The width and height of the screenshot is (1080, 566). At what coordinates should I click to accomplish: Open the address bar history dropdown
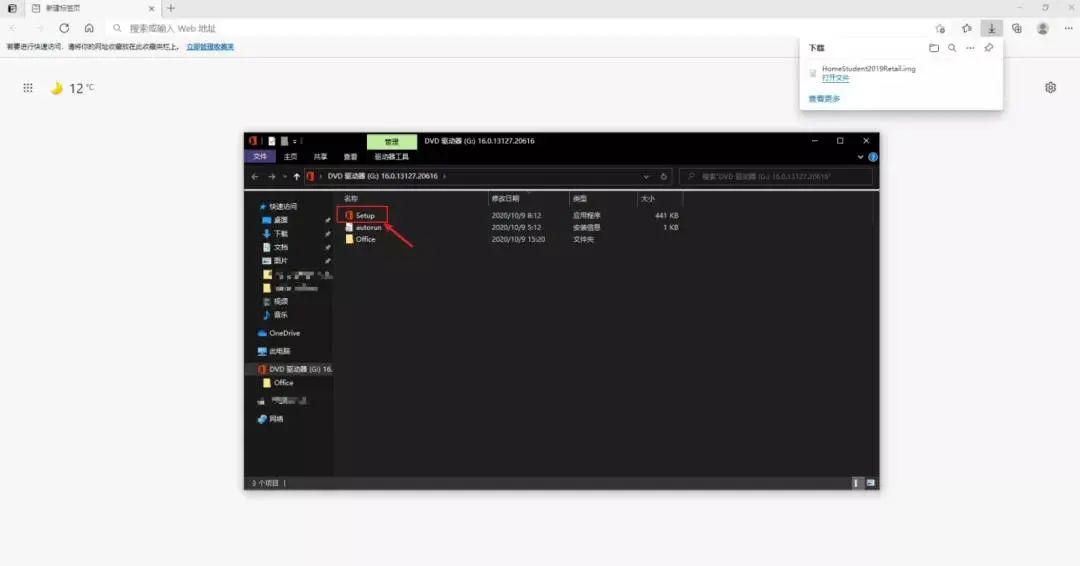(x=646, y=177)
